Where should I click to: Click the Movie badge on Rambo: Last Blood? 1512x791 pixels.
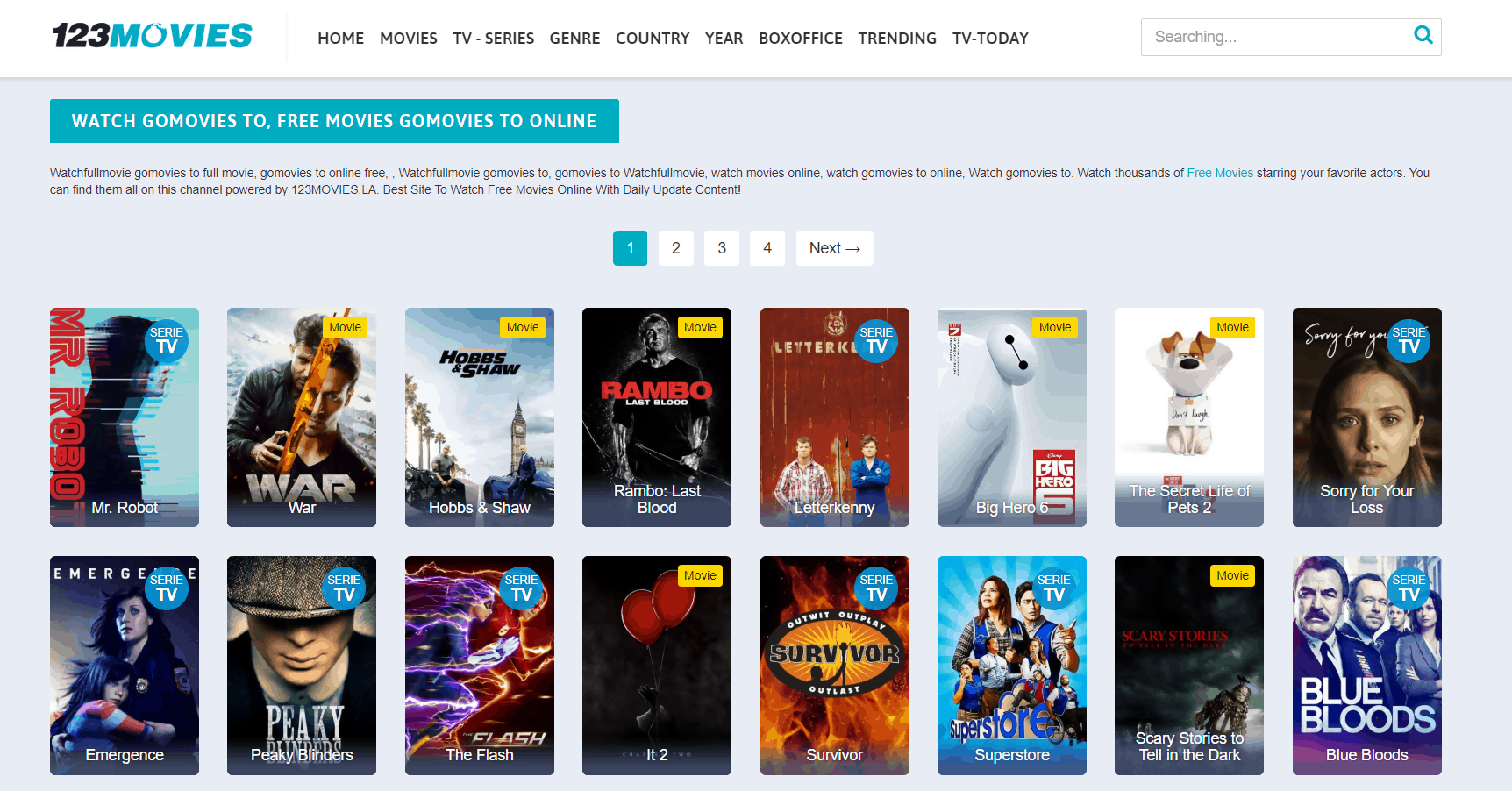[700, 327]
